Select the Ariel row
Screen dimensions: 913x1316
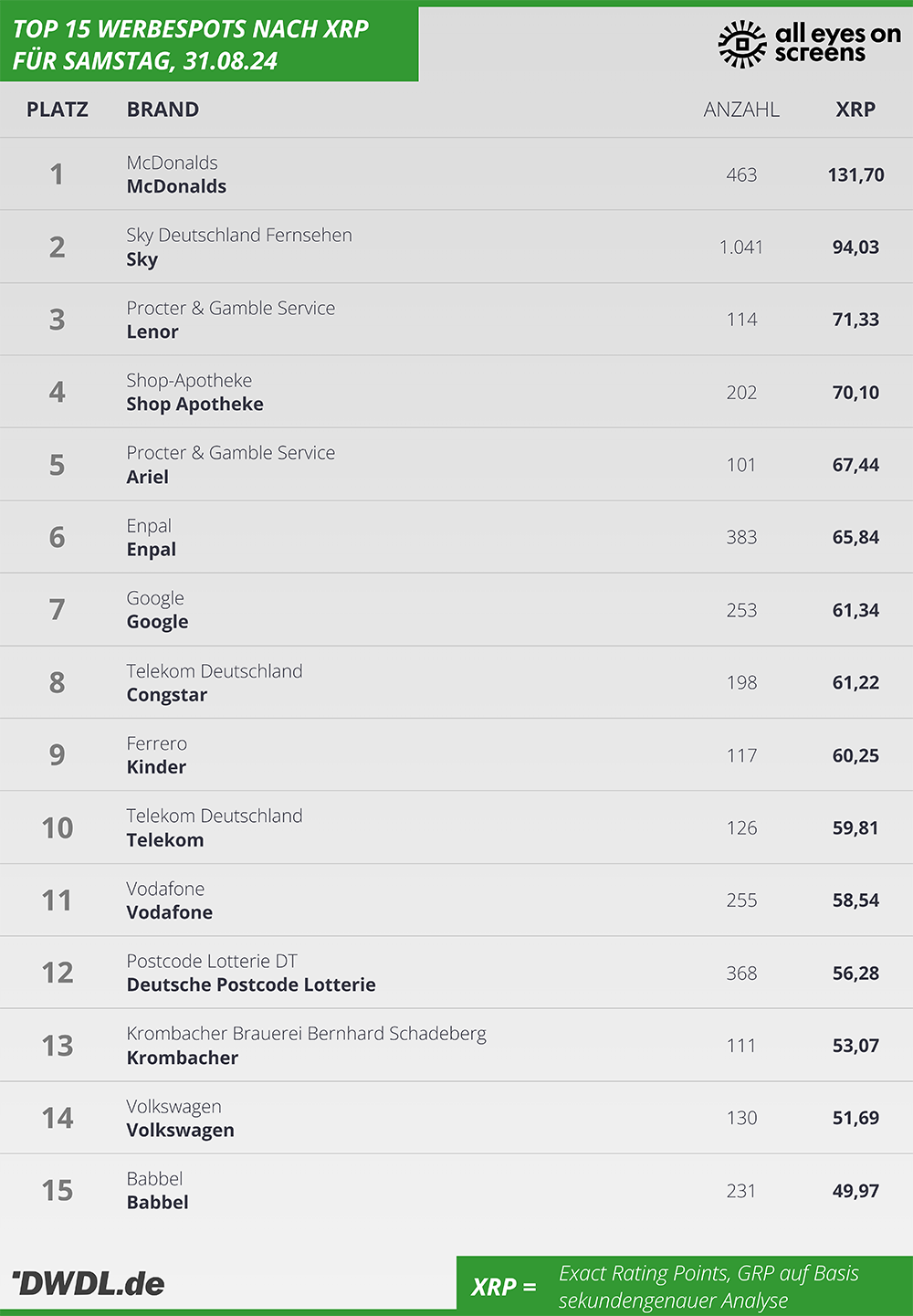pyautogui.click(x=456, y=465)
